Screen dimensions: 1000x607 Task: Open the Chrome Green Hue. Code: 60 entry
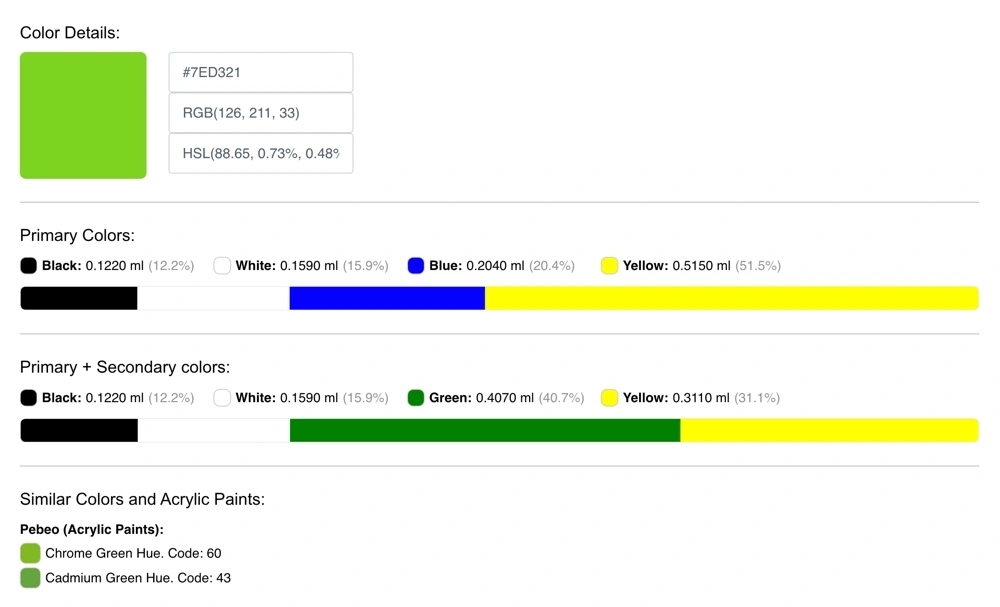pos(133,553)
